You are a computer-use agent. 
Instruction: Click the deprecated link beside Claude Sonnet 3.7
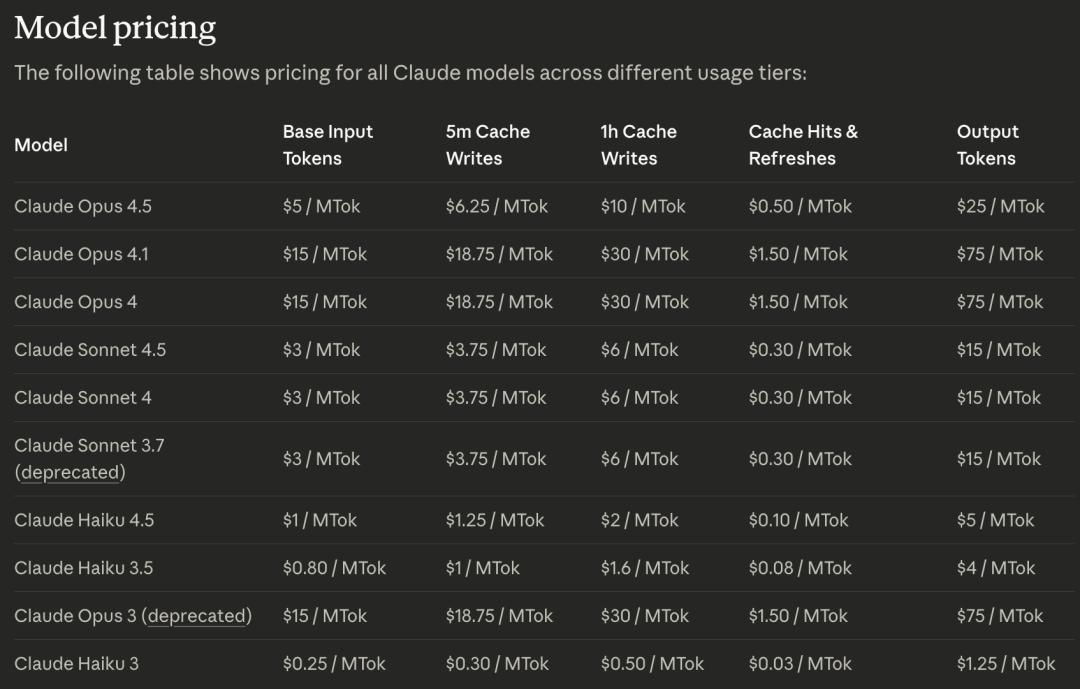tap(70, 472)
